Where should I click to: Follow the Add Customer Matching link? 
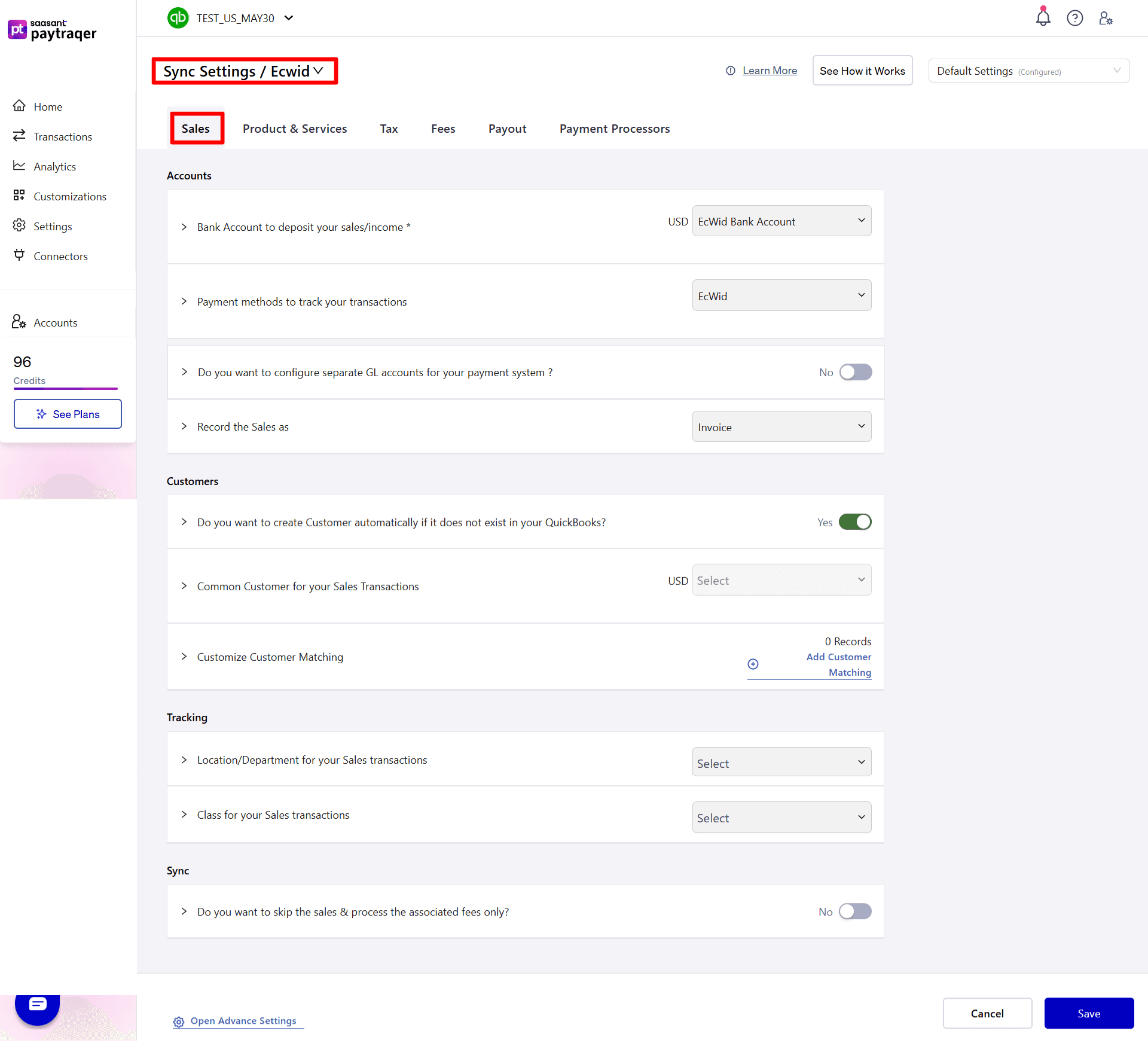(x=838, y=664)
